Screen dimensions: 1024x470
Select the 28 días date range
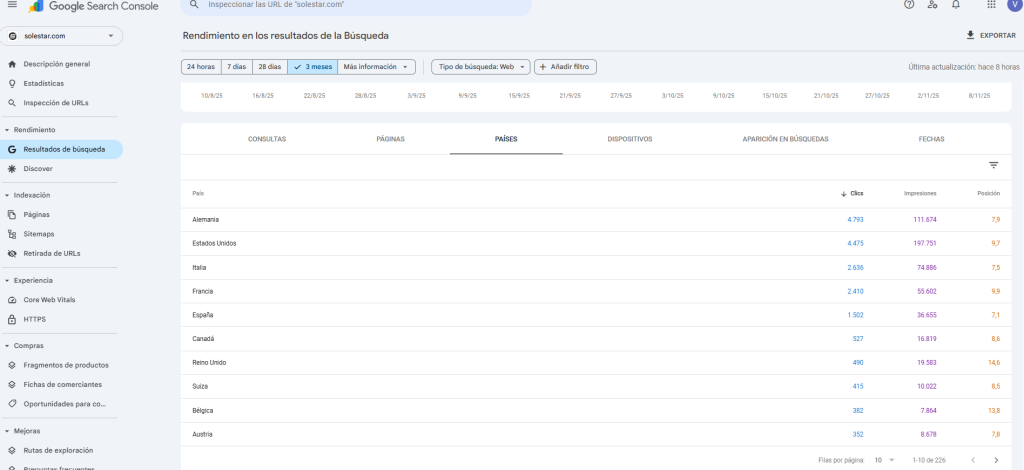(x=269, y=67)
